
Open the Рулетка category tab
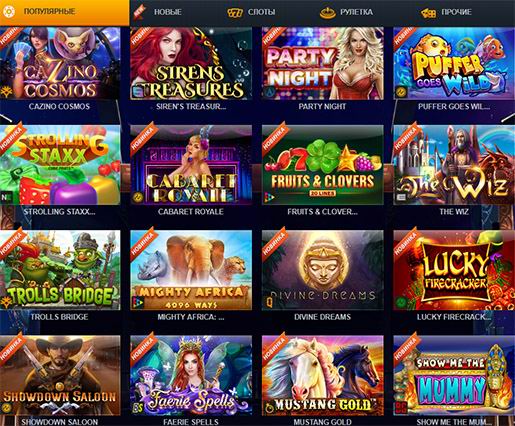(356, 12)
